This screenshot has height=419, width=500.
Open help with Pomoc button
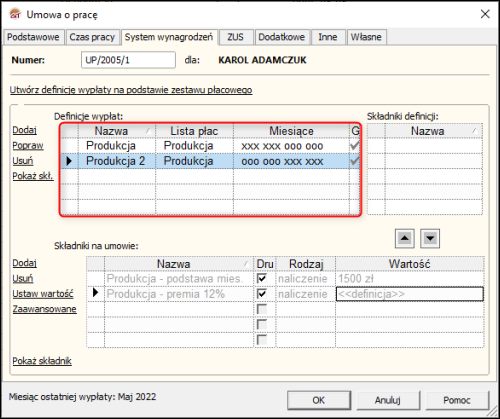[x=457, y=400]
